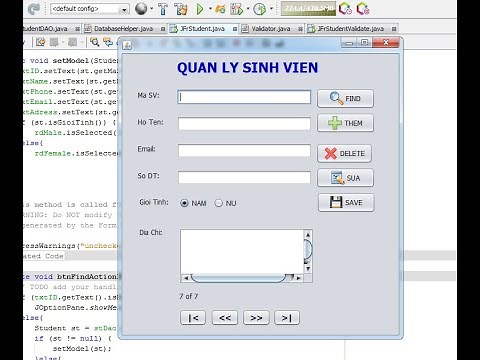This screenshot has width=480, height=360.
Task: Click the memory usage indicator bar
Action: [308, 9]
